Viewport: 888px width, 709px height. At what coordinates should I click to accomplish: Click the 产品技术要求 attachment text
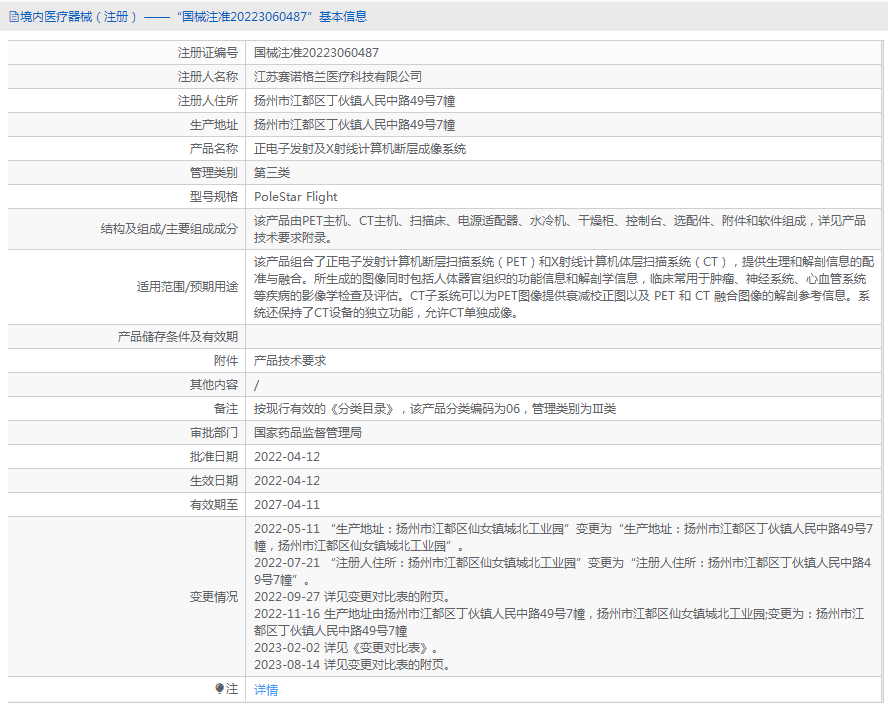290,361
